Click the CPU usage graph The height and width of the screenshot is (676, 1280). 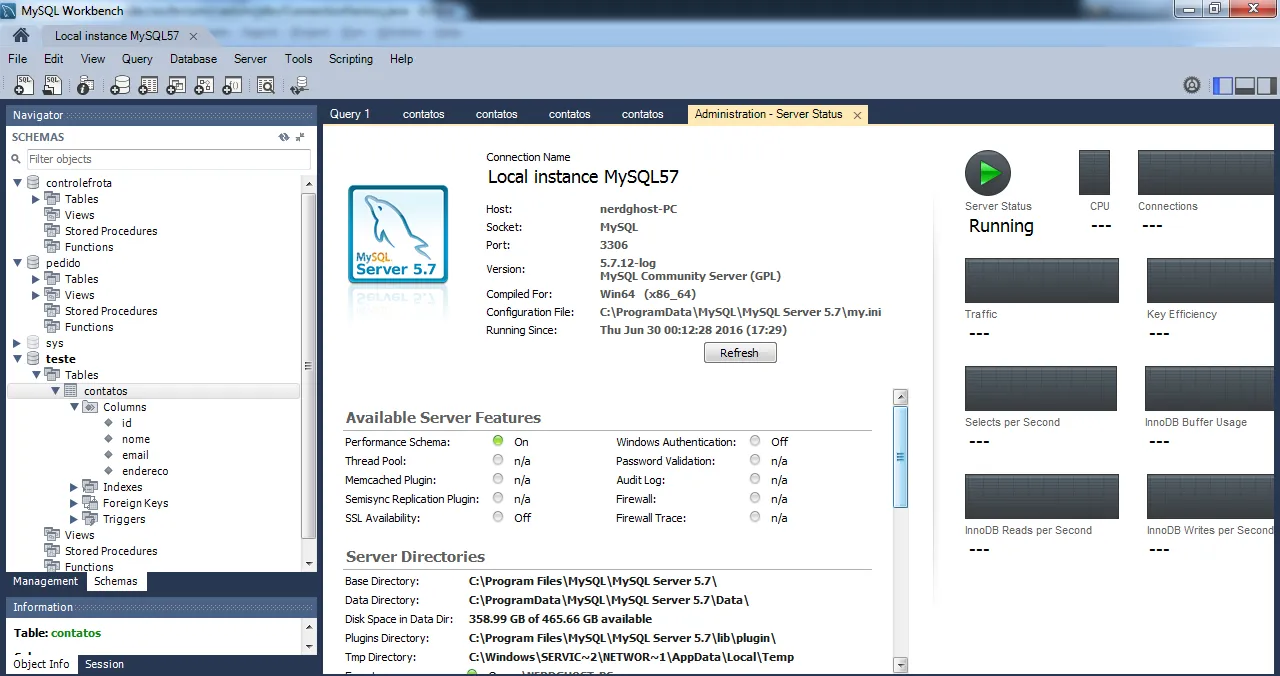pyautogui.click(x=1094, y=172)
